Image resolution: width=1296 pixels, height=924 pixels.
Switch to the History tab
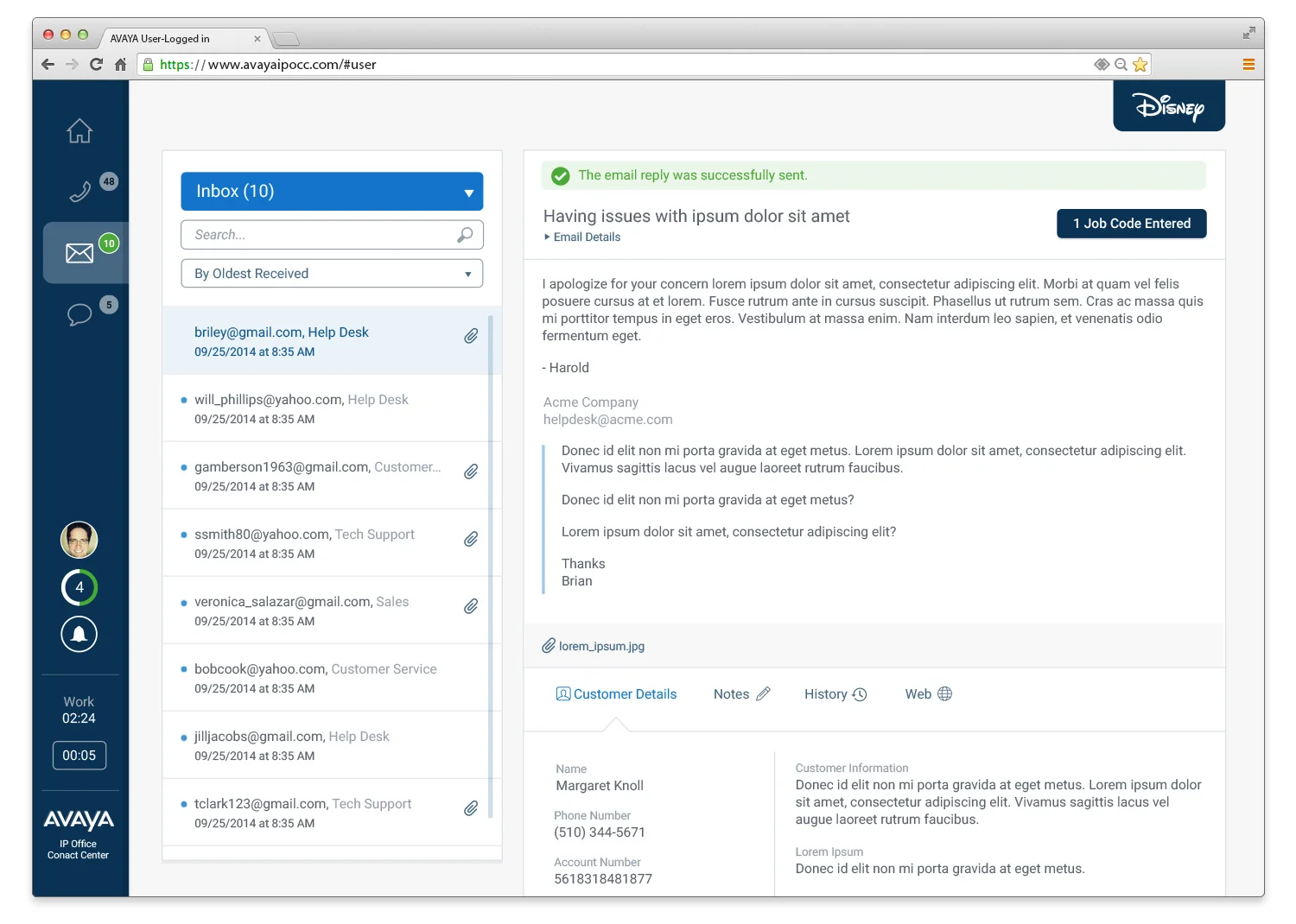[x=835, y=694]
